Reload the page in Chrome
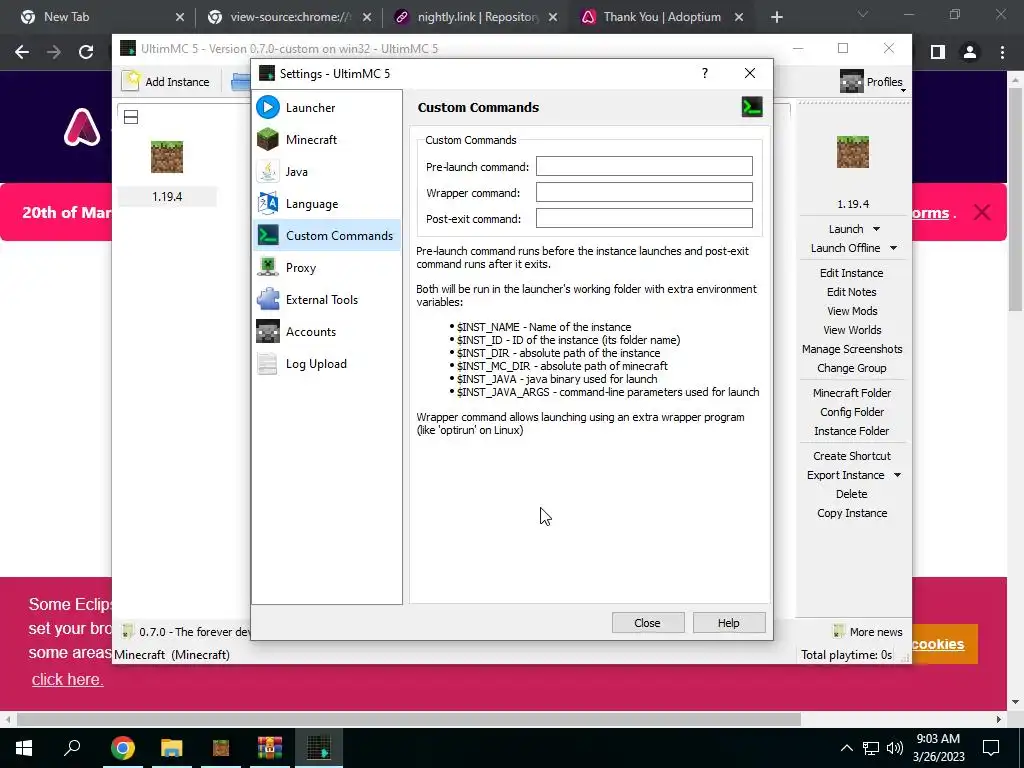The height and width of the screenshot is (768, 1024). [86, 52]
